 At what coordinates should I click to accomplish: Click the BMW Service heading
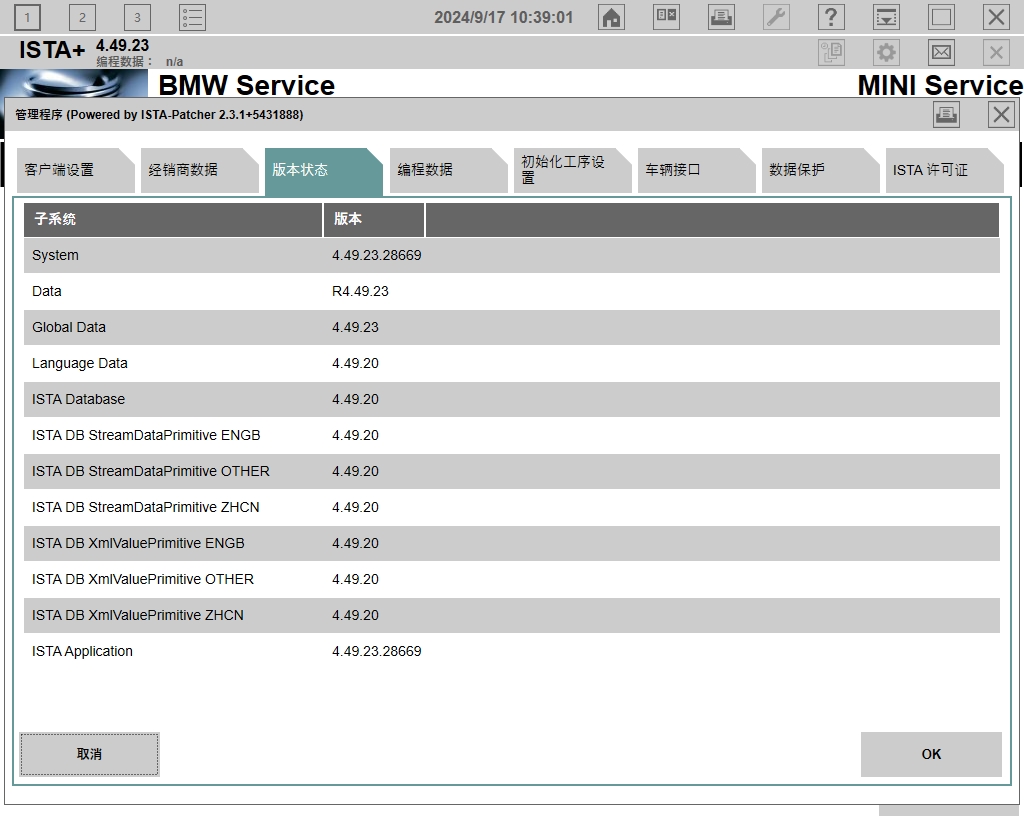(246, 86)
